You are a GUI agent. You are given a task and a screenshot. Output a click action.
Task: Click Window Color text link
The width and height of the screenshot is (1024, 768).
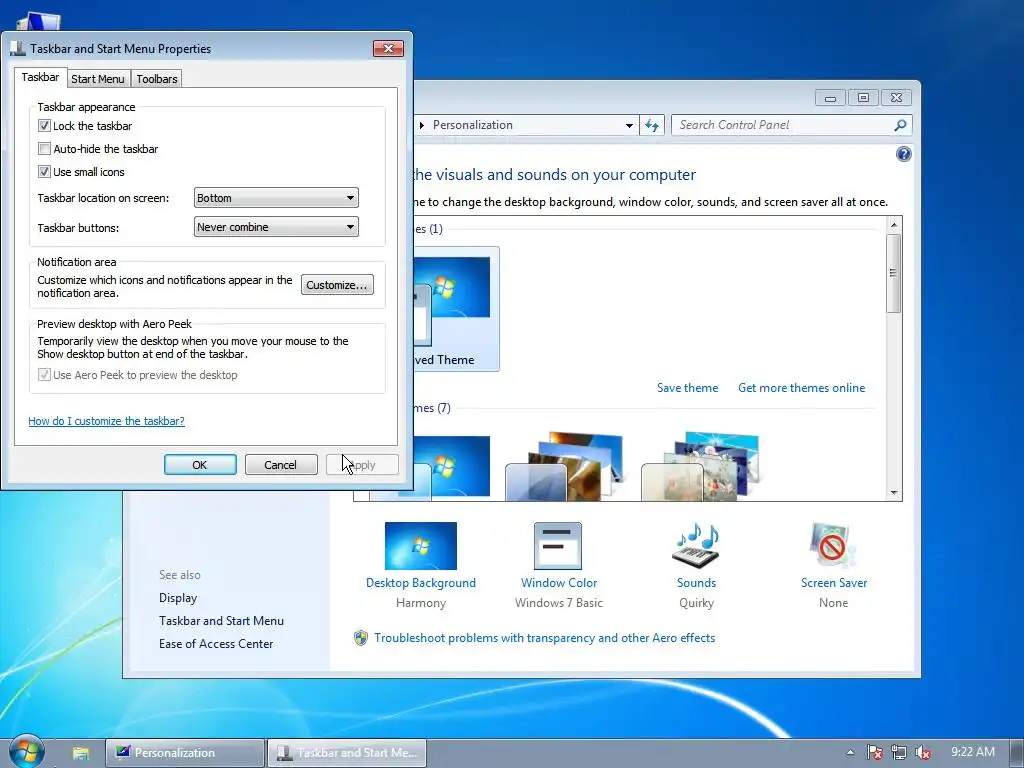pos(559,583)
